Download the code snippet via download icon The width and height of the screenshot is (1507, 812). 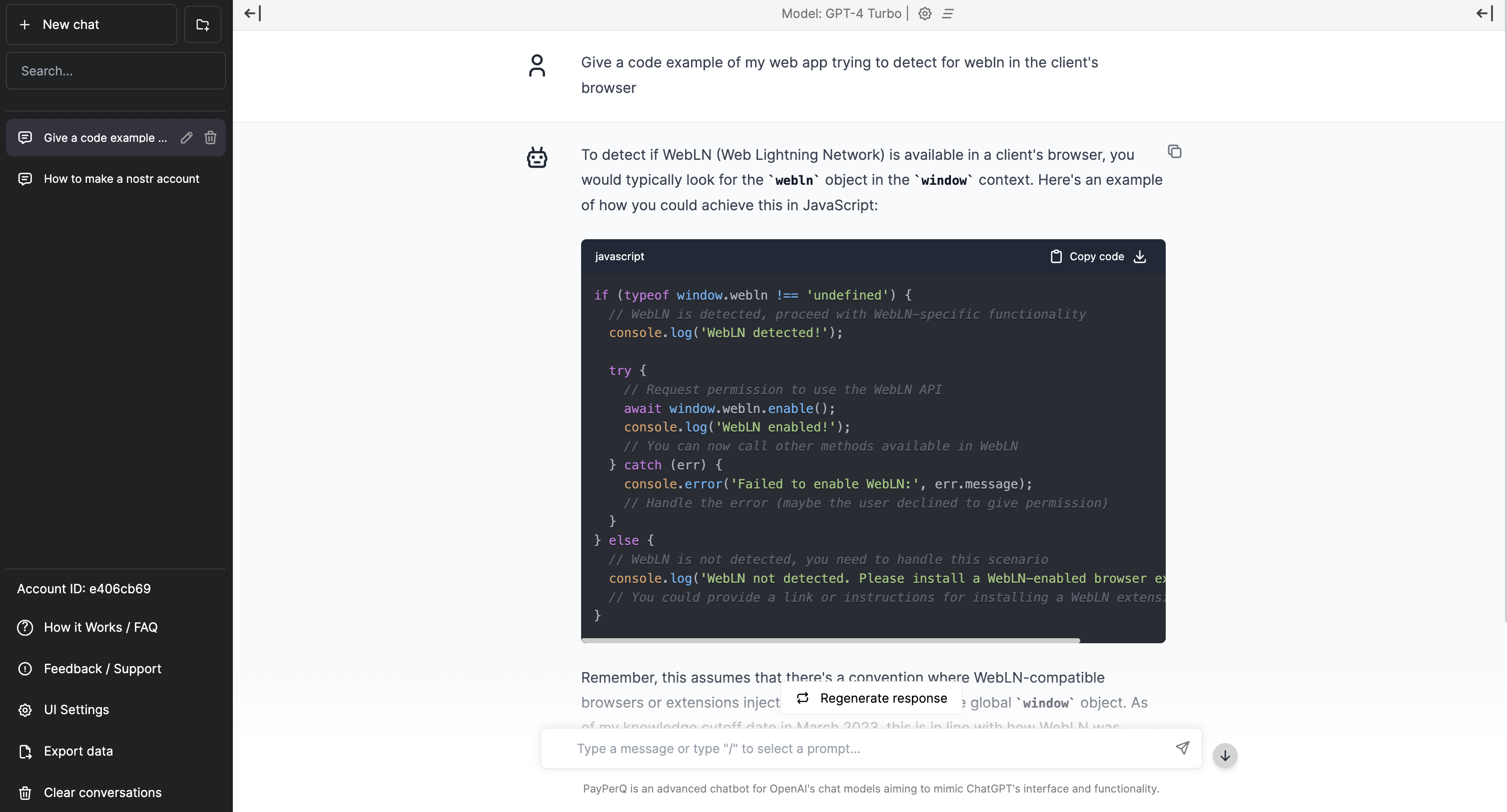(x=1140, y=257)
